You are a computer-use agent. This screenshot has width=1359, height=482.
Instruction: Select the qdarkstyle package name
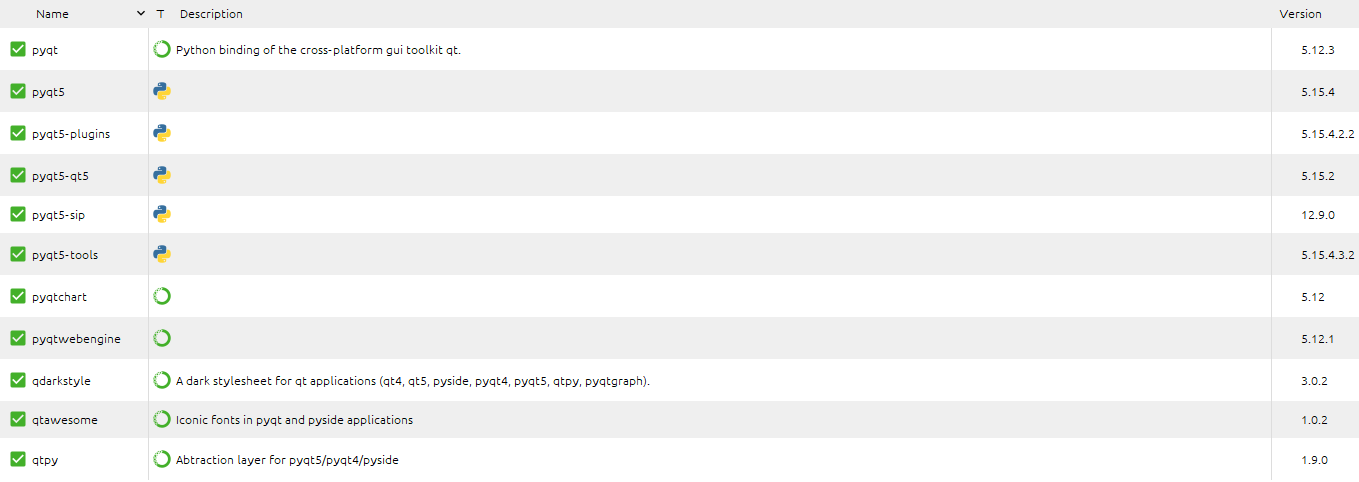(61, 381)
